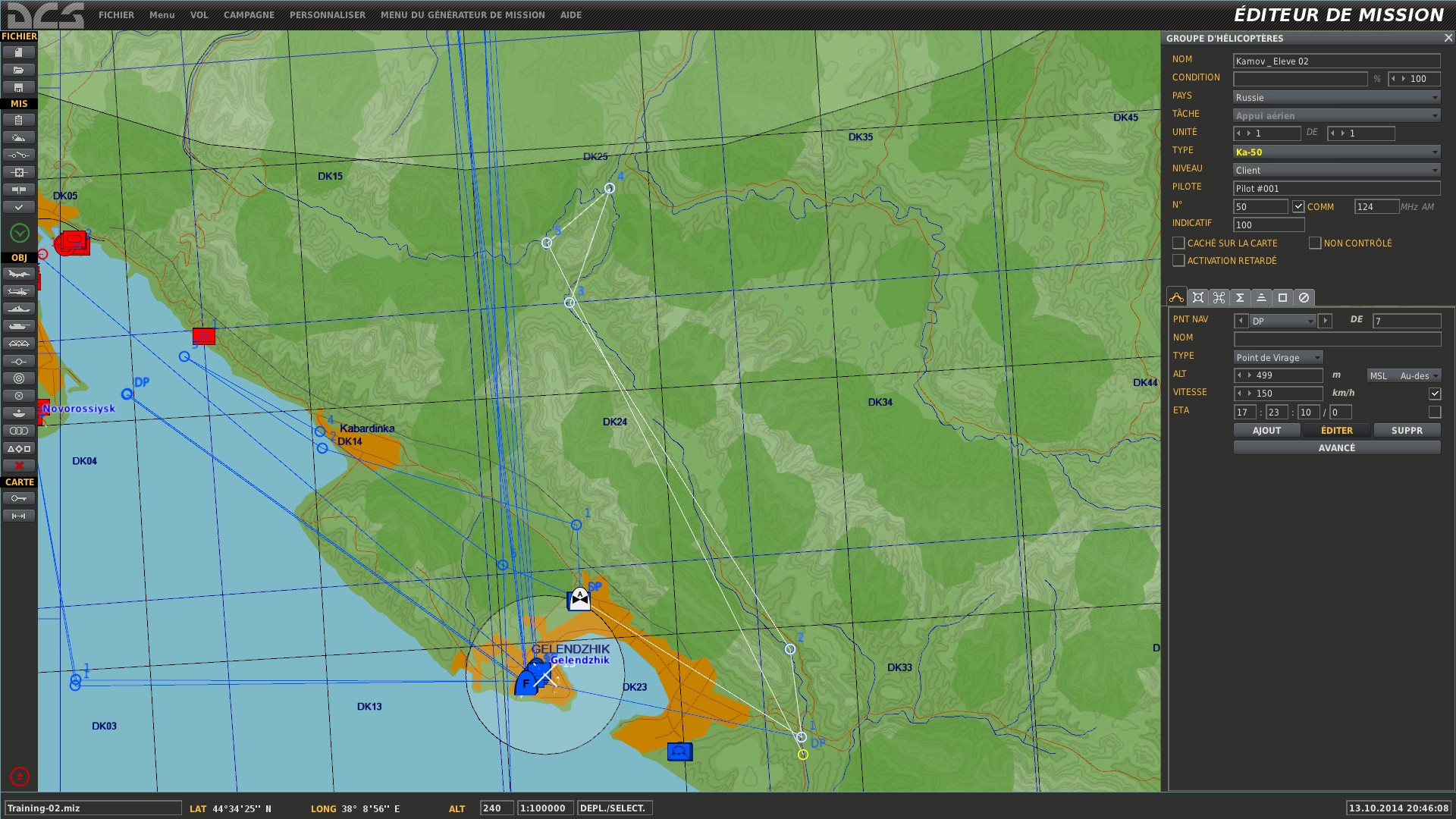Click the new mission file icon
The image size is (1456, 819).
tap(19, 52)
